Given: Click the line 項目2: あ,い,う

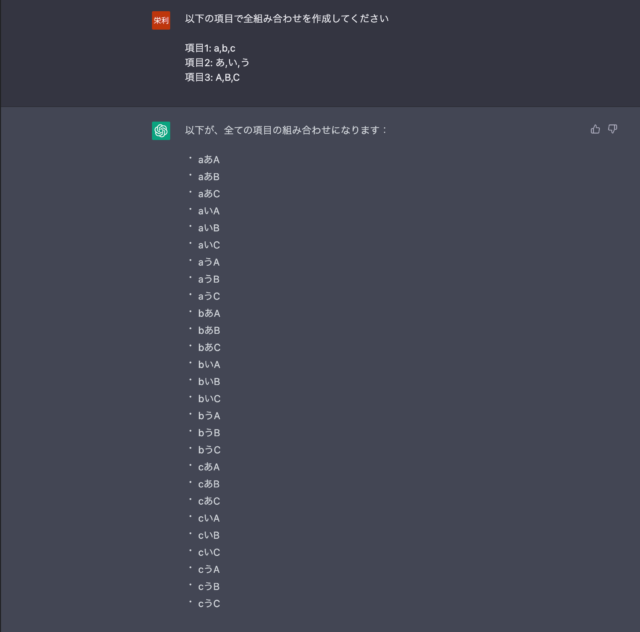Looking at the screenshot, I should point(217,62).
